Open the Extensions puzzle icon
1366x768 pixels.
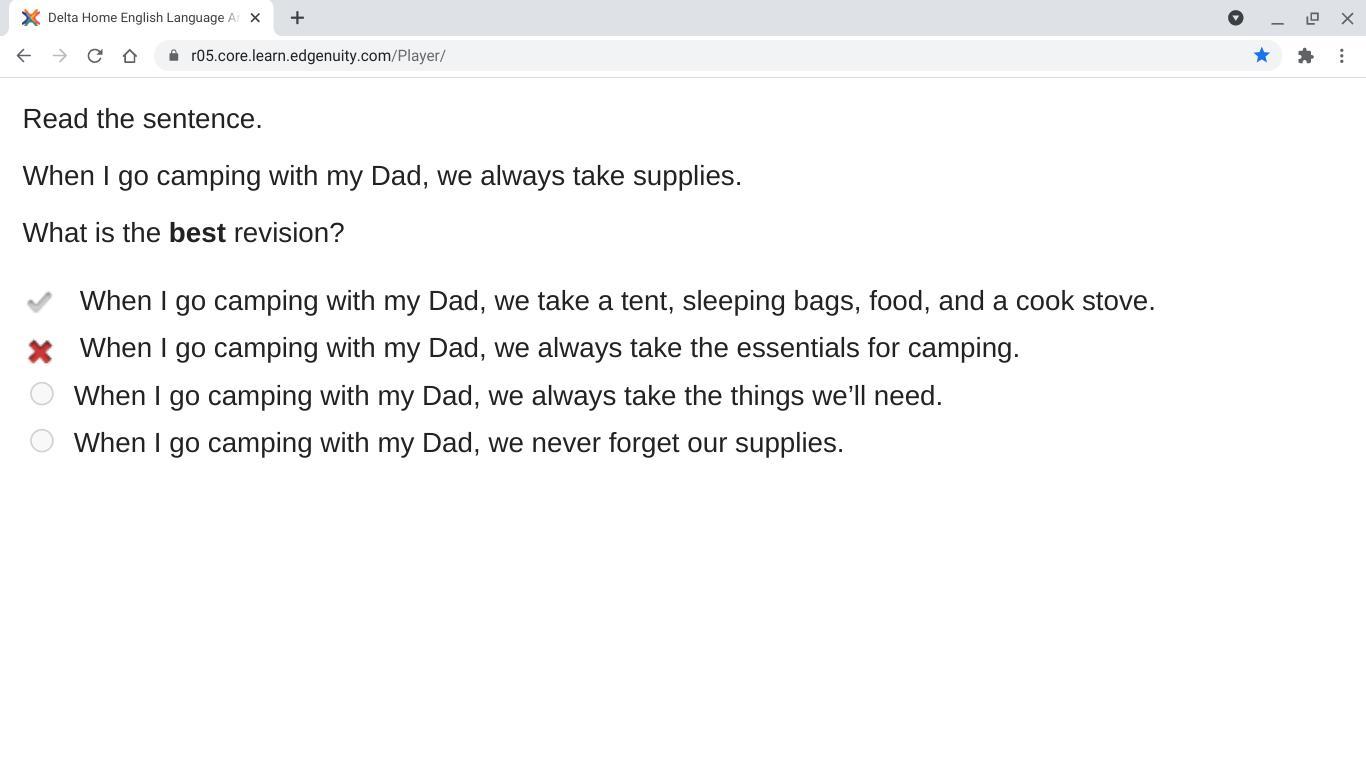1305,56
